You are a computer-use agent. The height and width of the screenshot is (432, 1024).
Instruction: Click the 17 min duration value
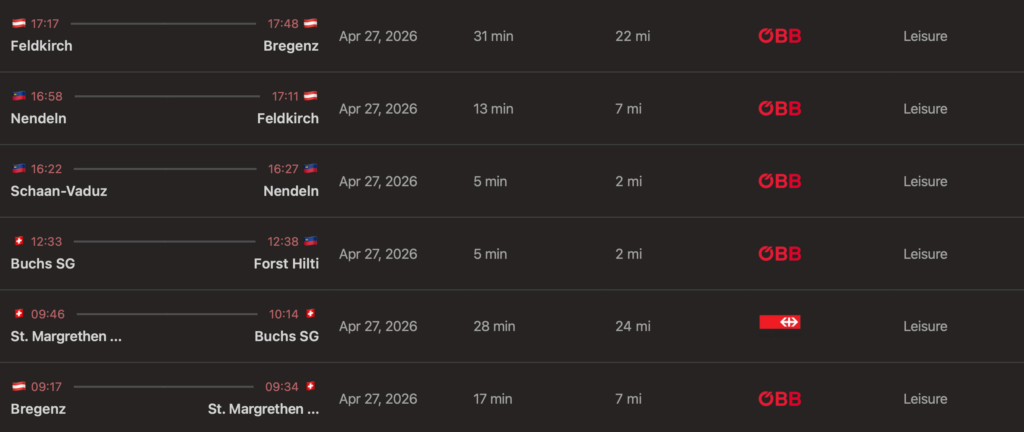point(494,399)
